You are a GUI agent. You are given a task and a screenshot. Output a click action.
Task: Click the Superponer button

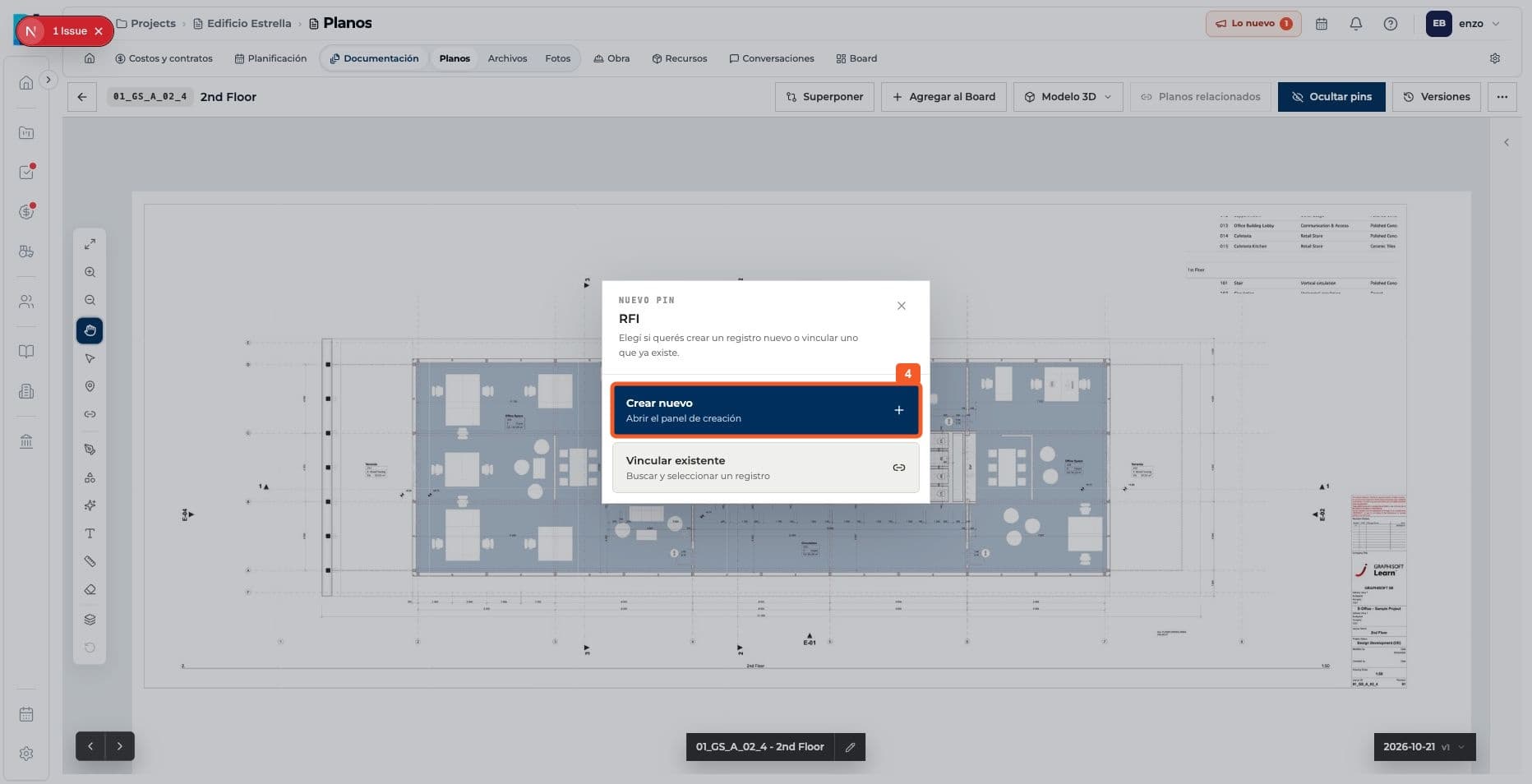[824, 97]
